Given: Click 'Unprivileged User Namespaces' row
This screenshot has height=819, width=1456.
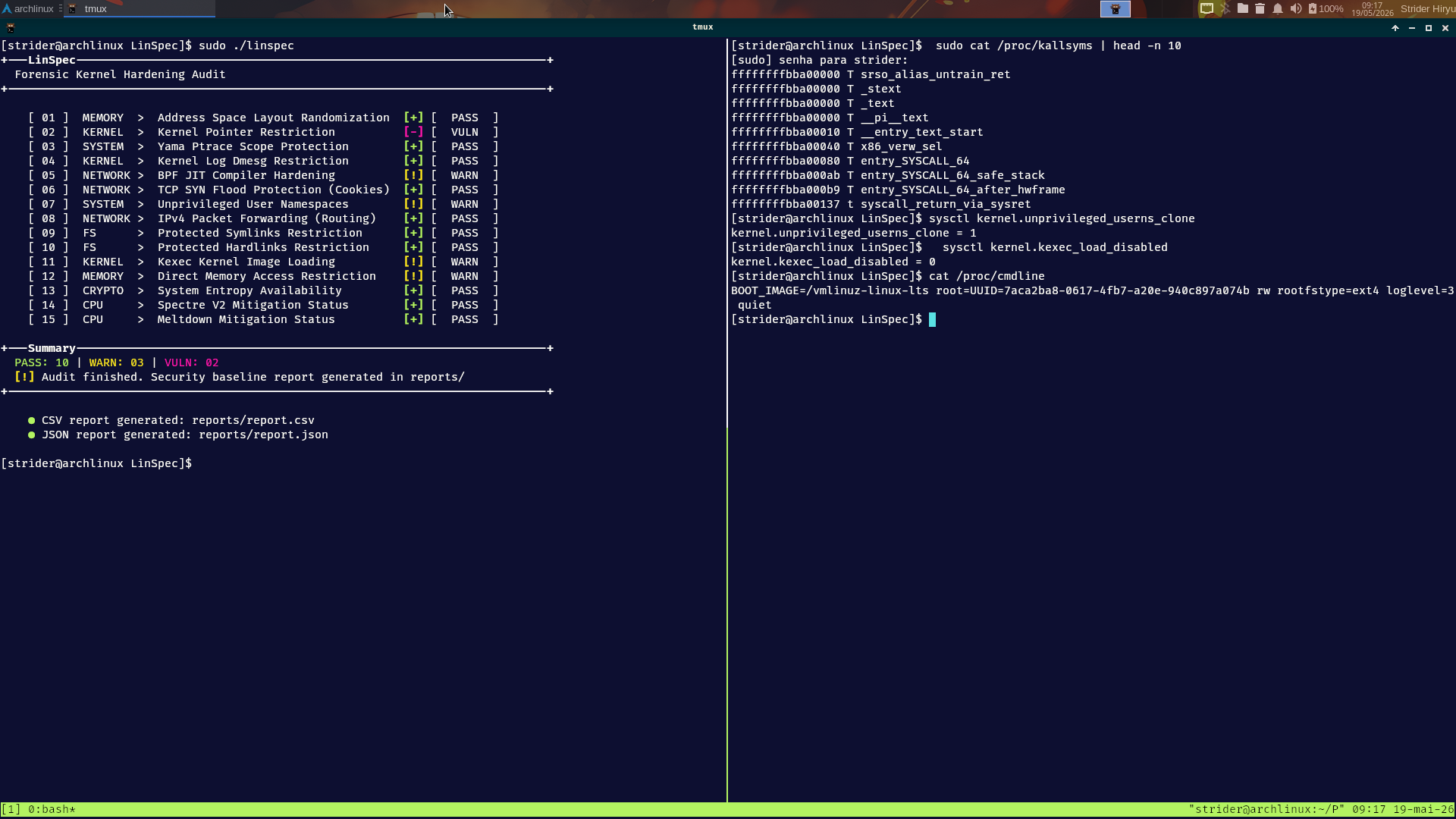Looking at the screenshot, I should (263, 204).
